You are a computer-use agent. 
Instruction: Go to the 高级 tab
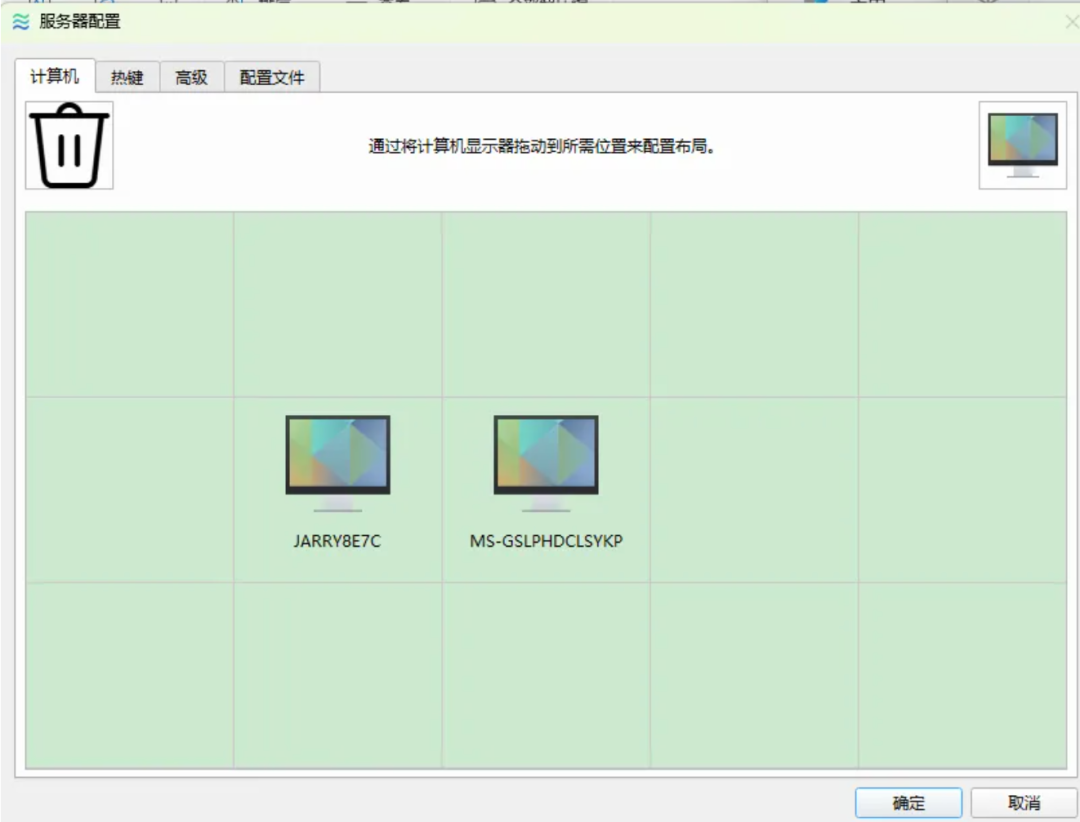[191, 78]
